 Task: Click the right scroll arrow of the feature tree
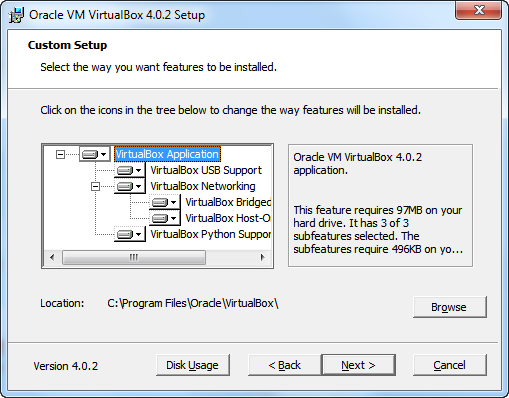[x=263, y=257]
